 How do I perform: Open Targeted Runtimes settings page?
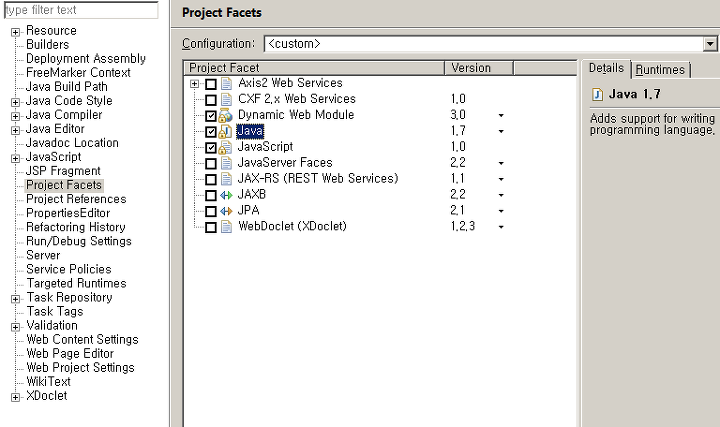click(76, 283)
